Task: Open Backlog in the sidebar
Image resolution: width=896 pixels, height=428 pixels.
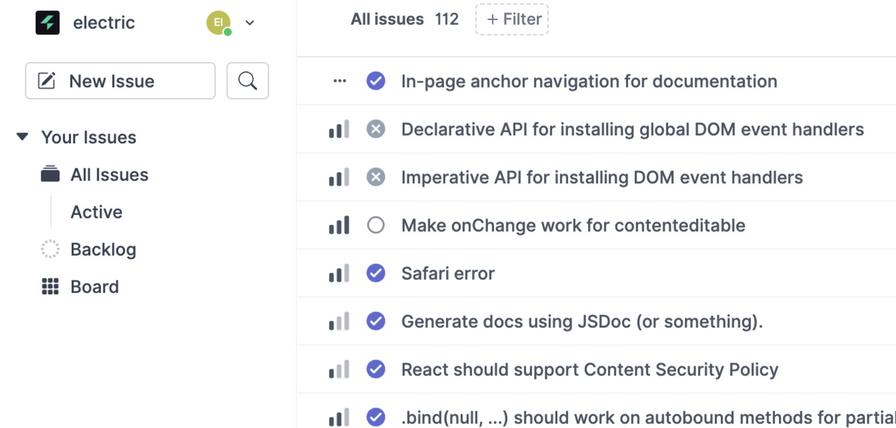Action: (102, 249)
